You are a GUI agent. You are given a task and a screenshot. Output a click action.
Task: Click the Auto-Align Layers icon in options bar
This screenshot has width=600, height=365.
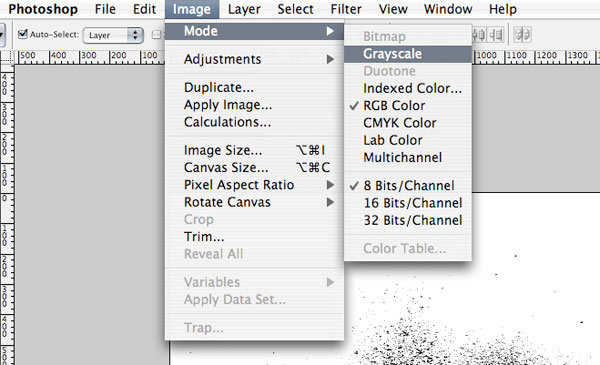(x=522, y=35)
